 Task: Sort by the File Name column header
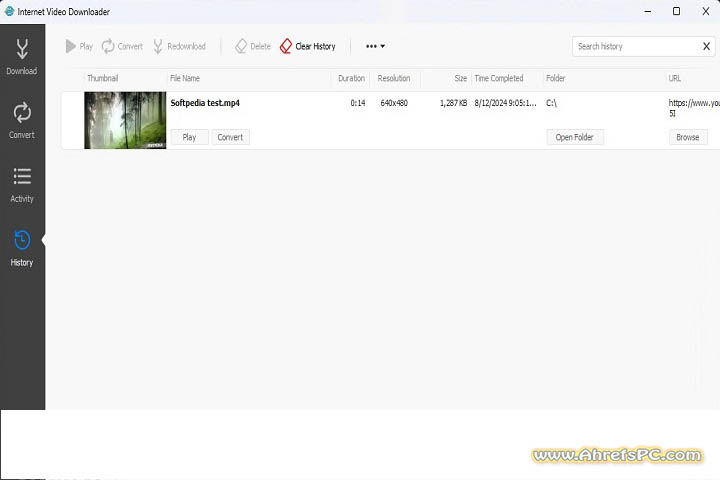(x=185, y=78)
